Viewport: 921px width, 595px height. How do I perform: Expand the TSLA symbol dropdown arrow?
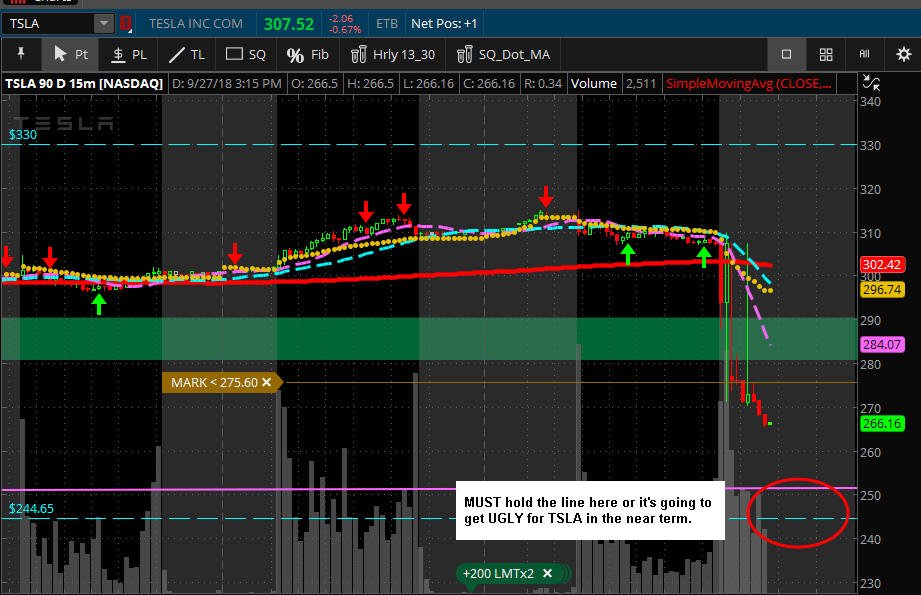pos(104,23)
